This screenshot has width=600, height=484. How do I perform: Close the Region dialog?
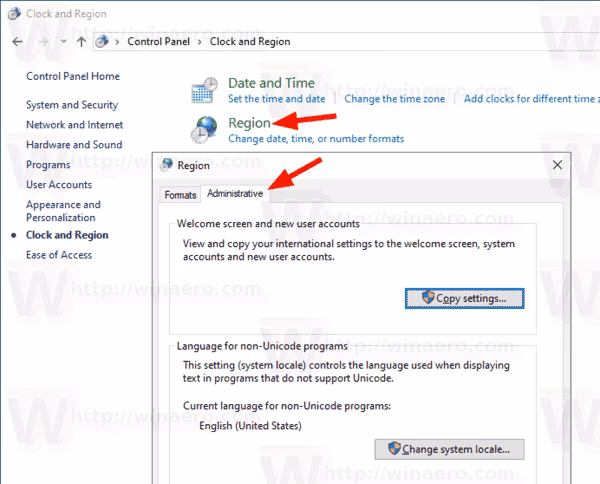coord(558,165)
